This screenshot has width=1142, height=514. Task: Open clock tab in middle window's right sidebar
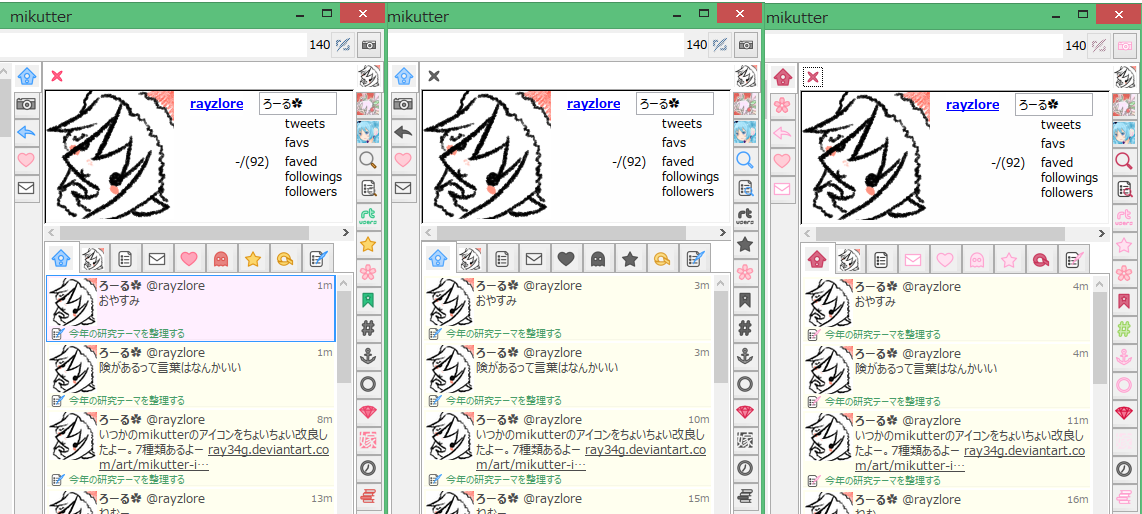point(745,468)
